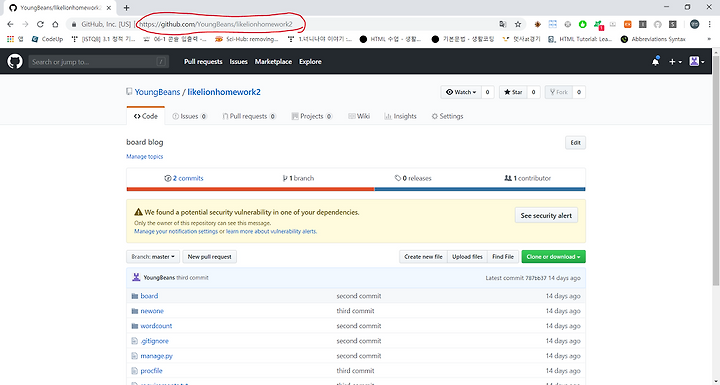Open the notifications bell icon
720x385 pixels.
pyautogui.click(x=655, y=62)
